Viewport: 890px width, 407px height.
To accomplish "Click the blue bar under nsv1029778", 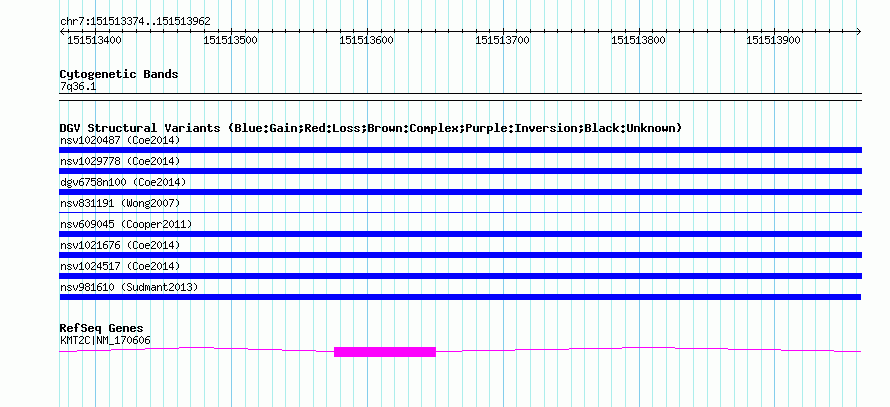I will pos(460,171).
